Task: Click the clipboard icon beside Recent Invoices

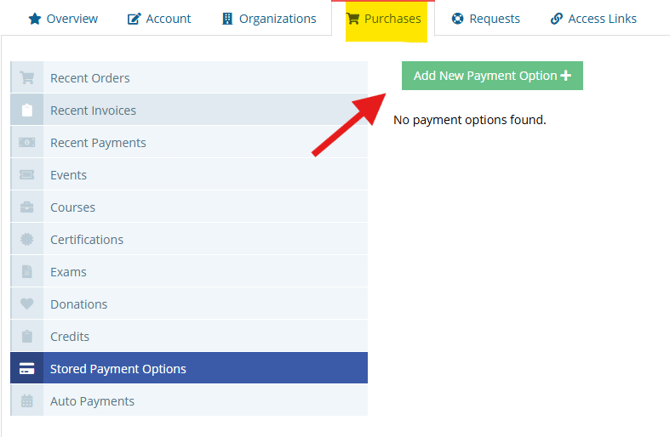Action: click(27, 111)
